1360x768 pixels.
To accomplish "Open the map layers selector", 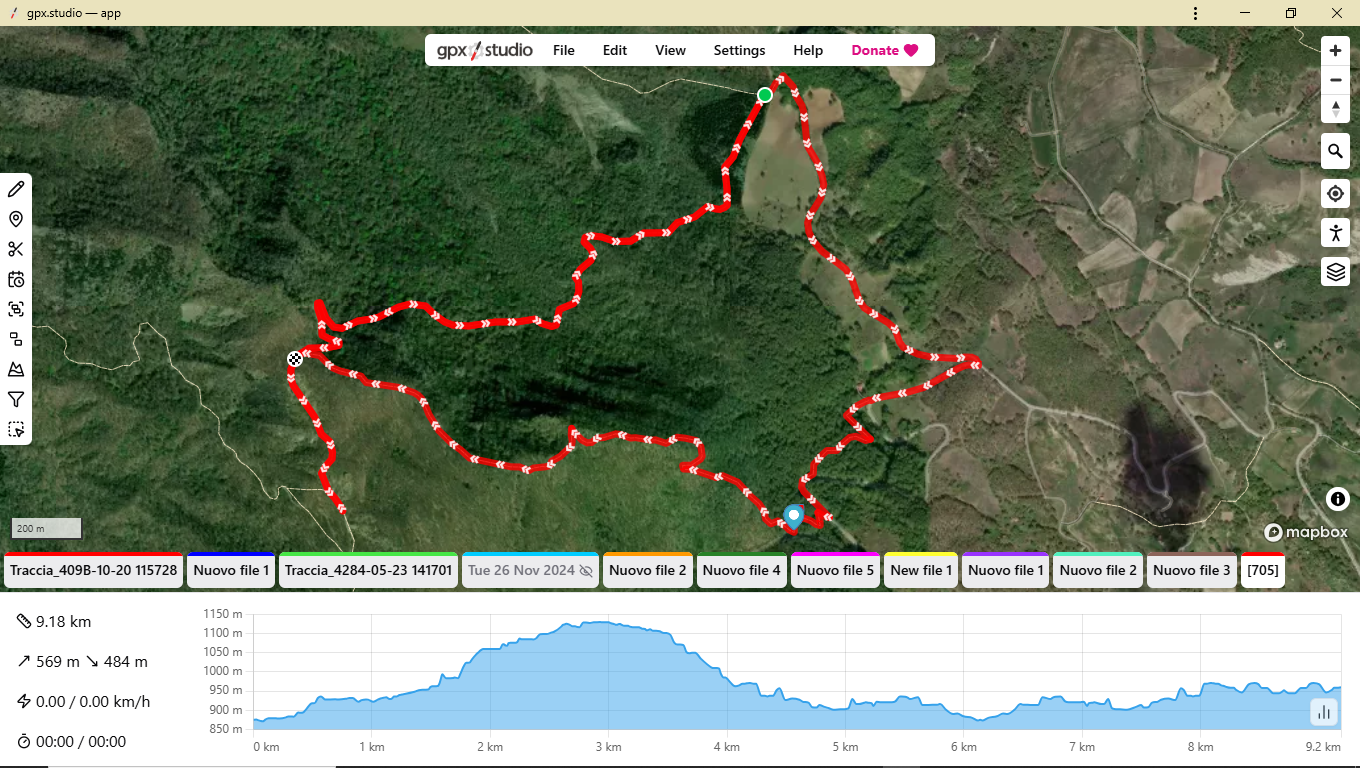I will pos(1335,272).
